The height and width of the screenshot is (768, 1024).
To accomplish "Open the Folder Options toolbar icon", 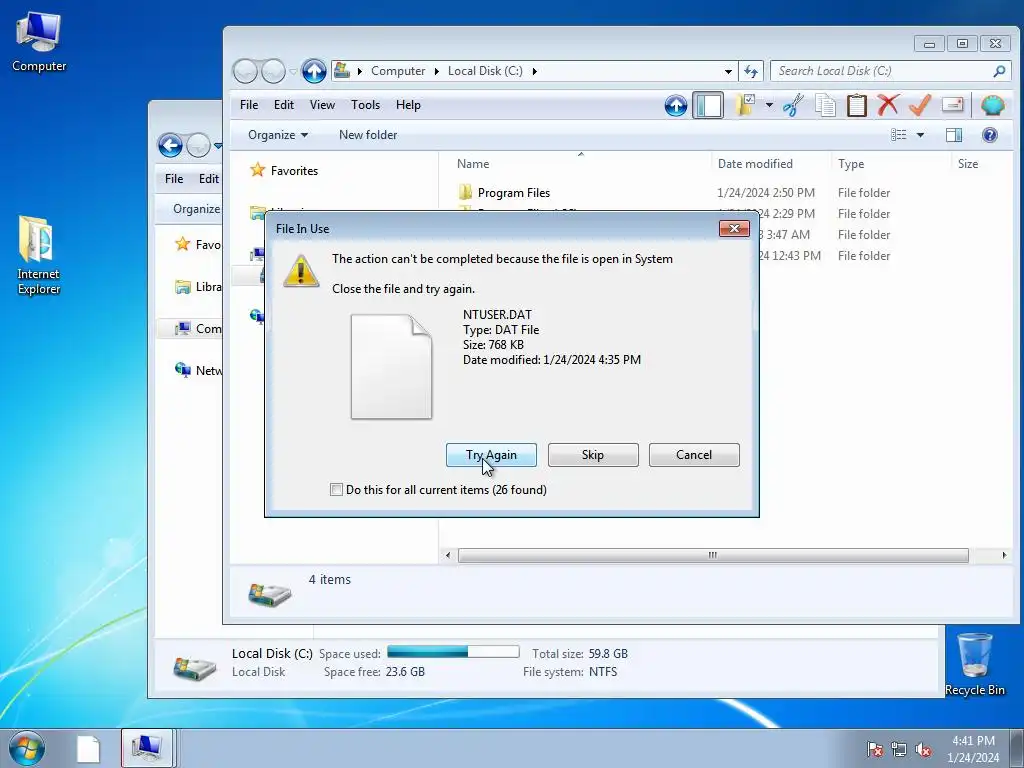I will pos(745,105).
